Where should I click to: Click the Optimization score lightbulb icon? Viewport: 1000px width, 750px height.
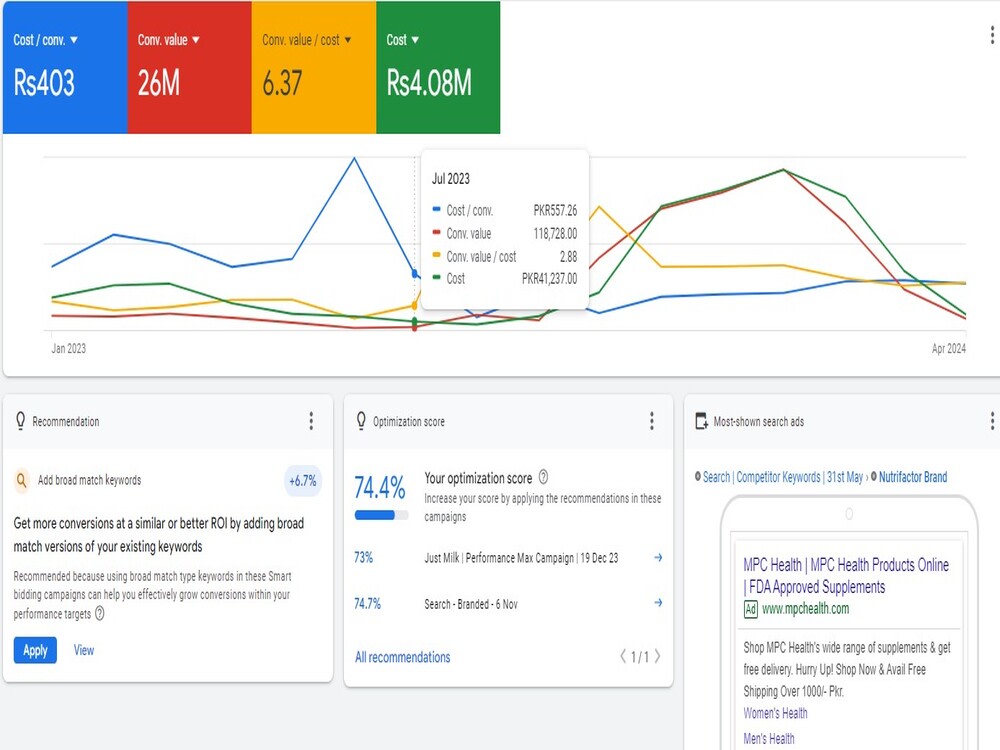click(361, 421)
